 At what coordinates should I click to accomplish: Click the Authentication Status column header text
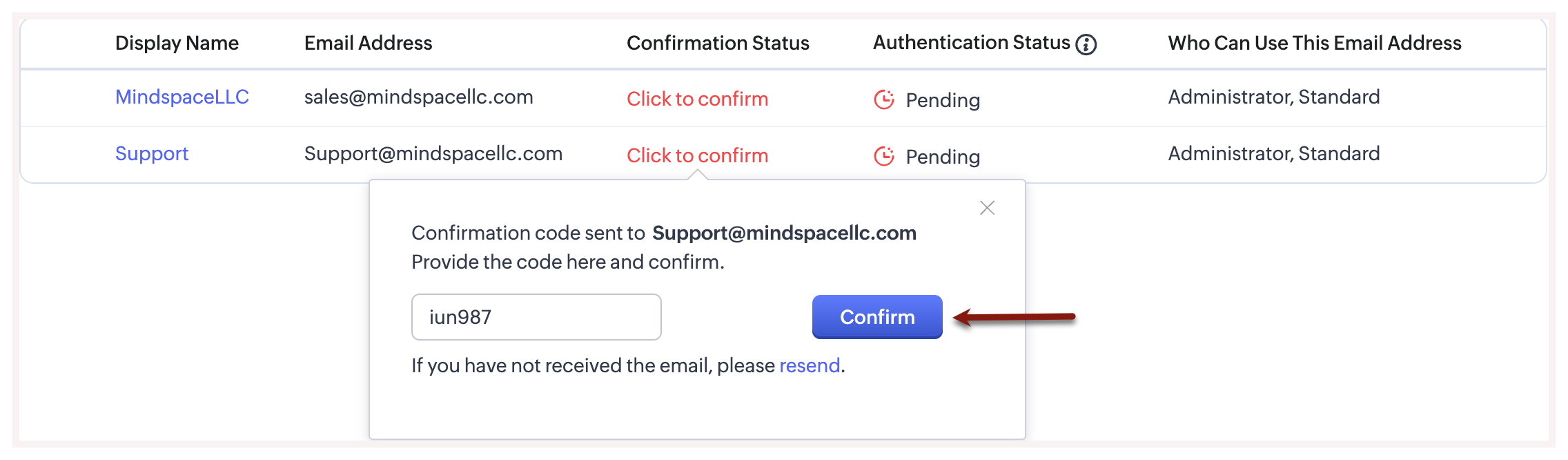971,43
